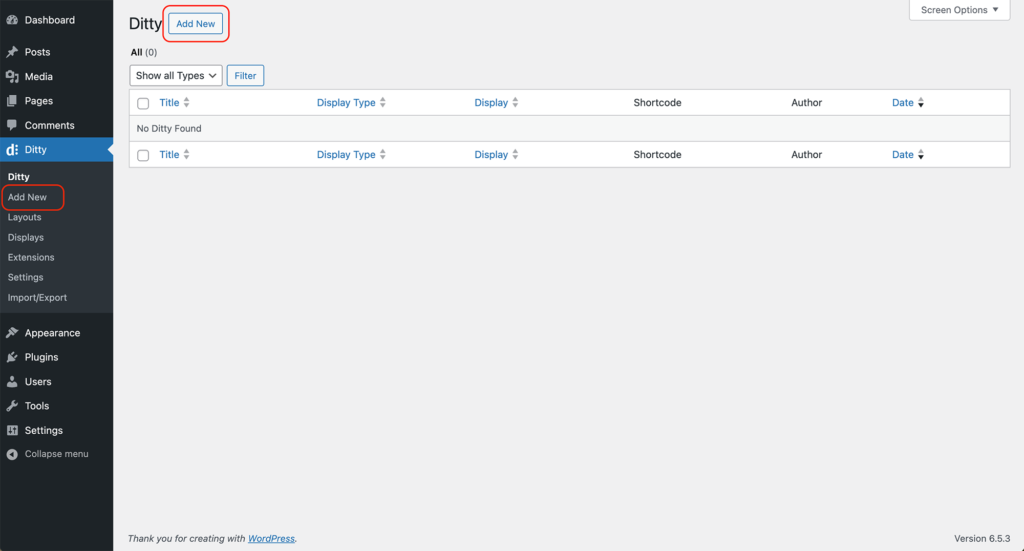Viewport: 1024px width, 551px height.
Task: Follow the WordPress footer link
Action: (271, 539)
